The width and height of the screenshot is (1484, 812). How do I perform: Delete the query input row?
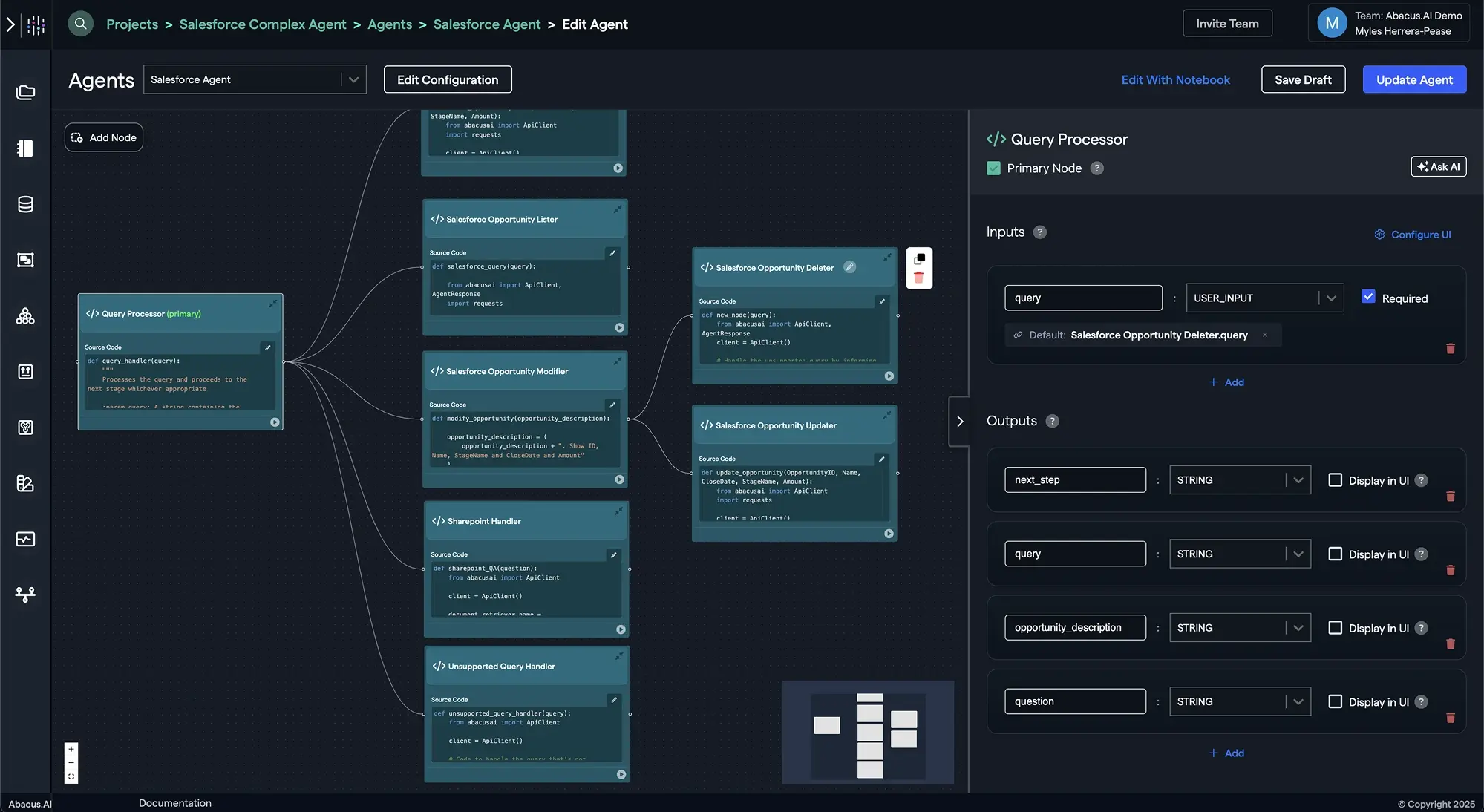point(1450,348)
